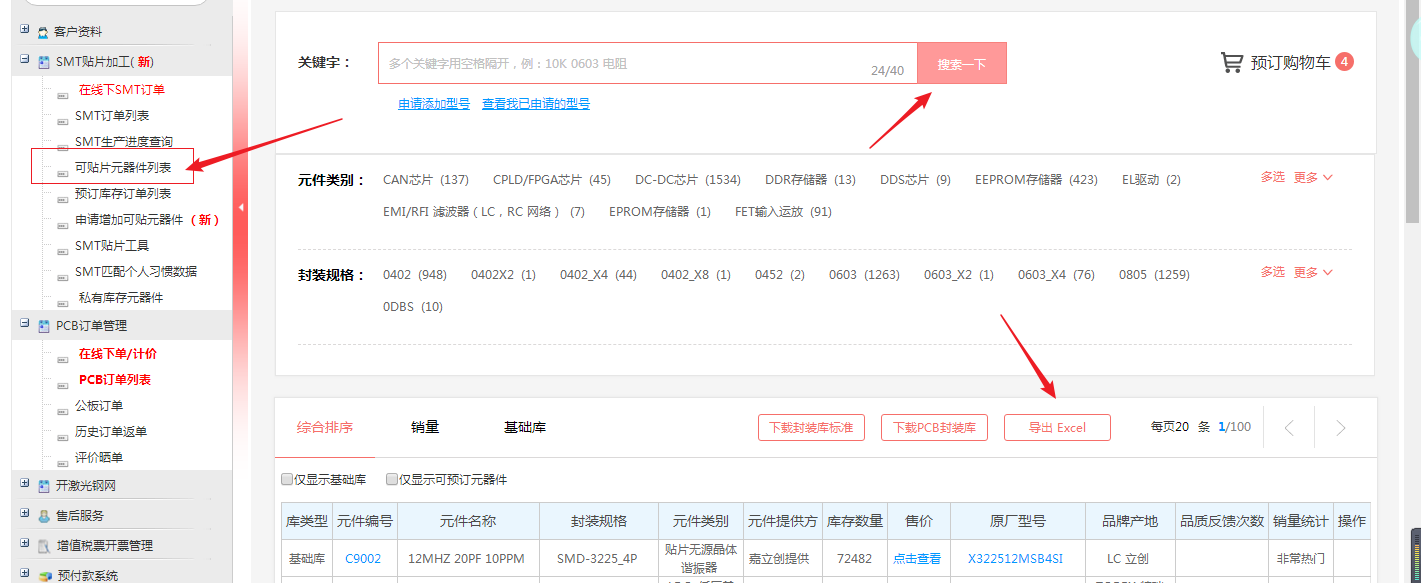
Task: Collapse the SMT贴片加工 tree section
Action: 24,60
